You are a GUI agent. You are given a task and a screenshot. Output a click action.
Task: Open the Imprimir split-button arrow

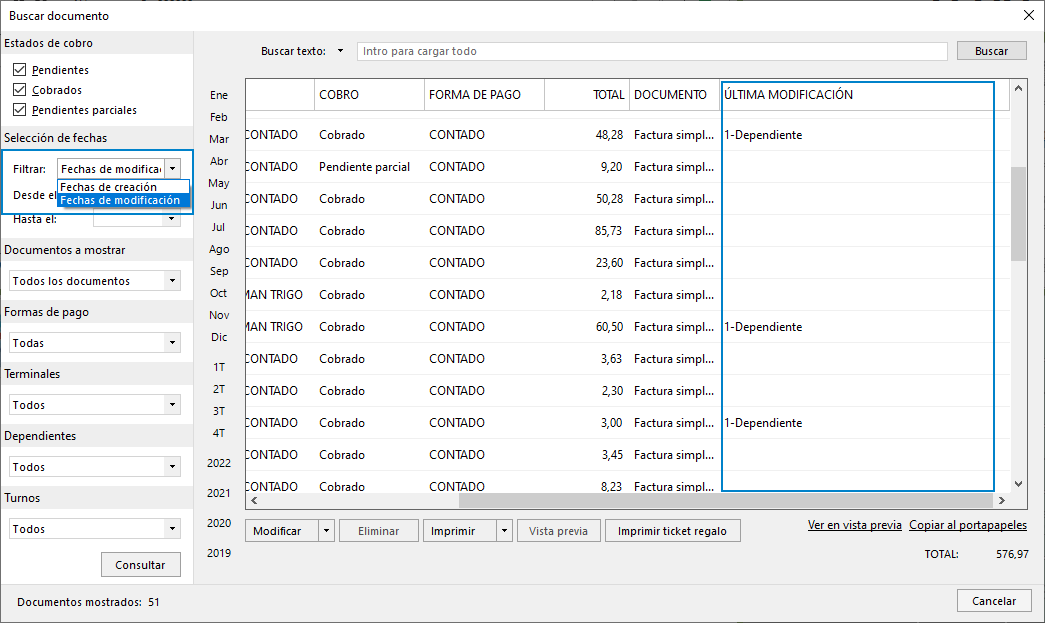505,530
